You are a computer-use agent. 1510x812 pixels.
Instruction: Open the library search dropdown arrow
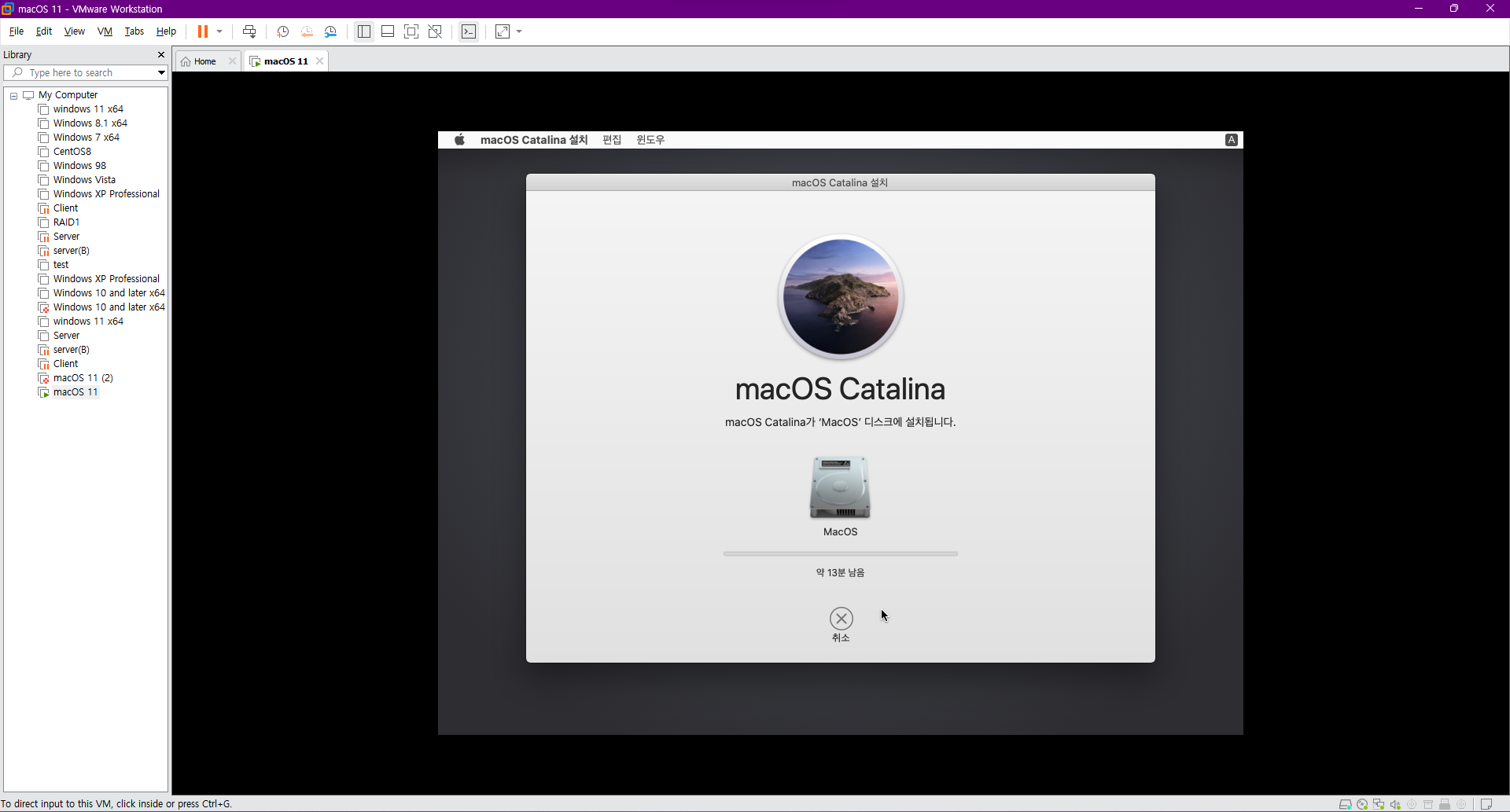161,72
